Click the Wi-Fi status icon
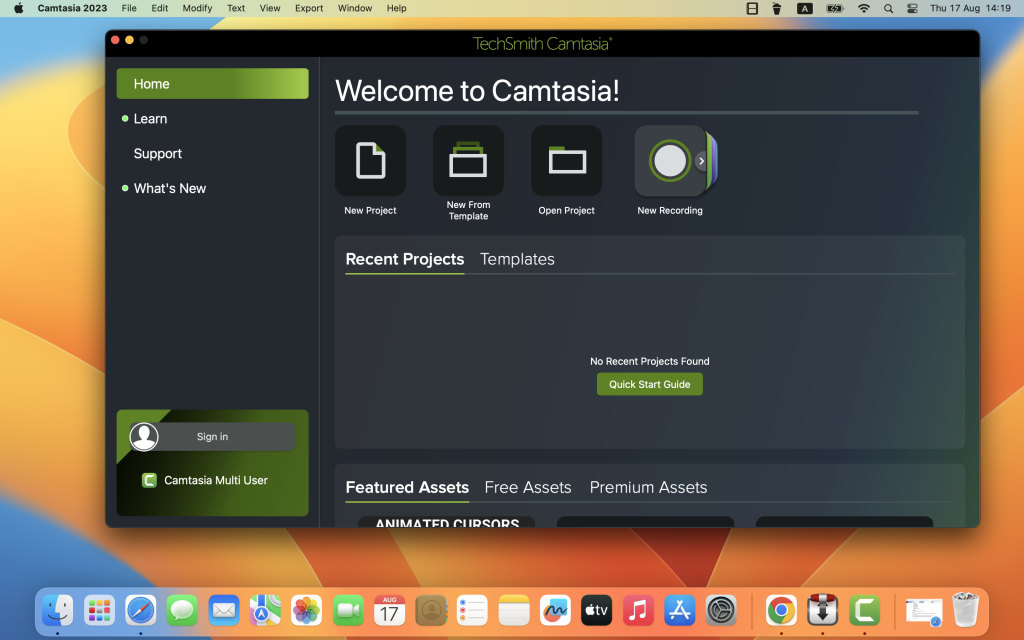This screenshot has width=1024, height=640. coord(863,8)
